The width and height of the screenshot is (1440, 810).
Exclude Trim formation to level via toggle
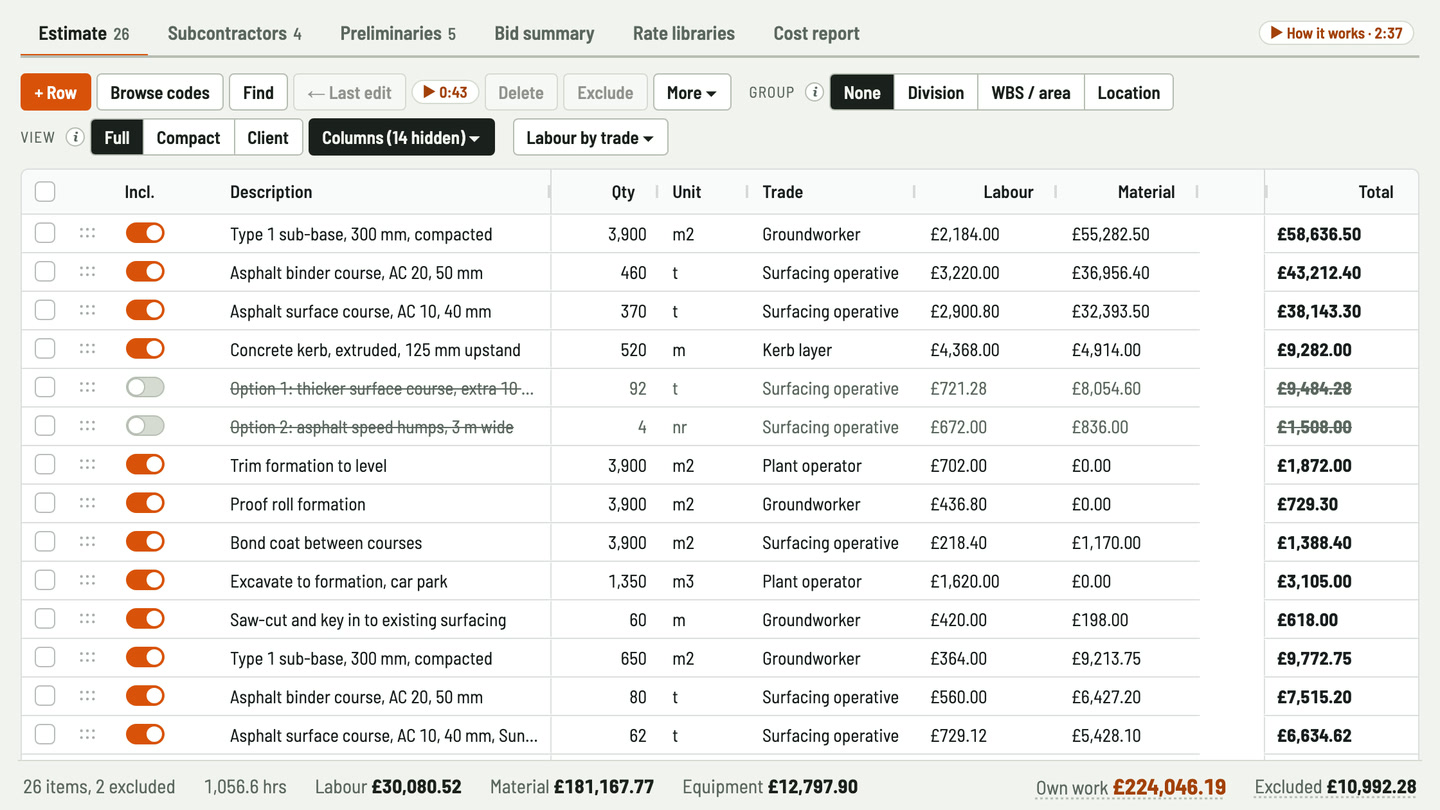click(145, 465)
